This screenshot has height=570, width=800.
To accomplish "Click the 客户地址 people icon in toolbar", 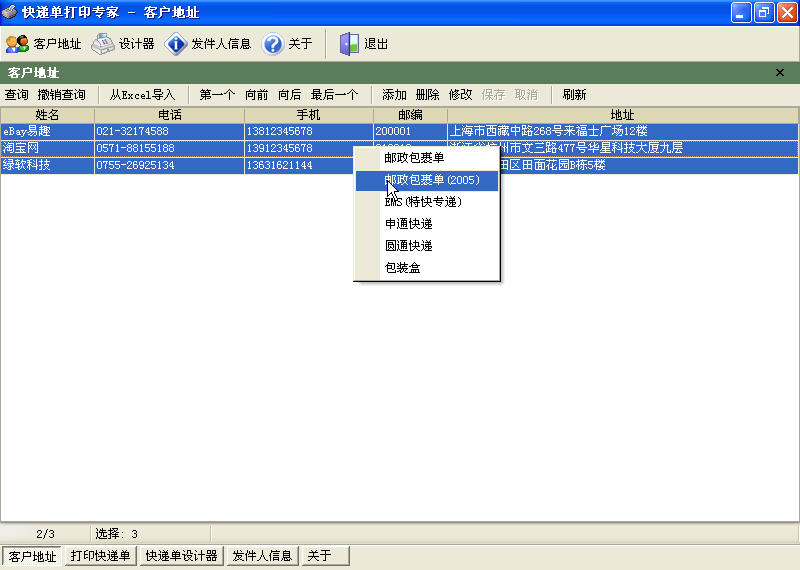I will point(17,44).
